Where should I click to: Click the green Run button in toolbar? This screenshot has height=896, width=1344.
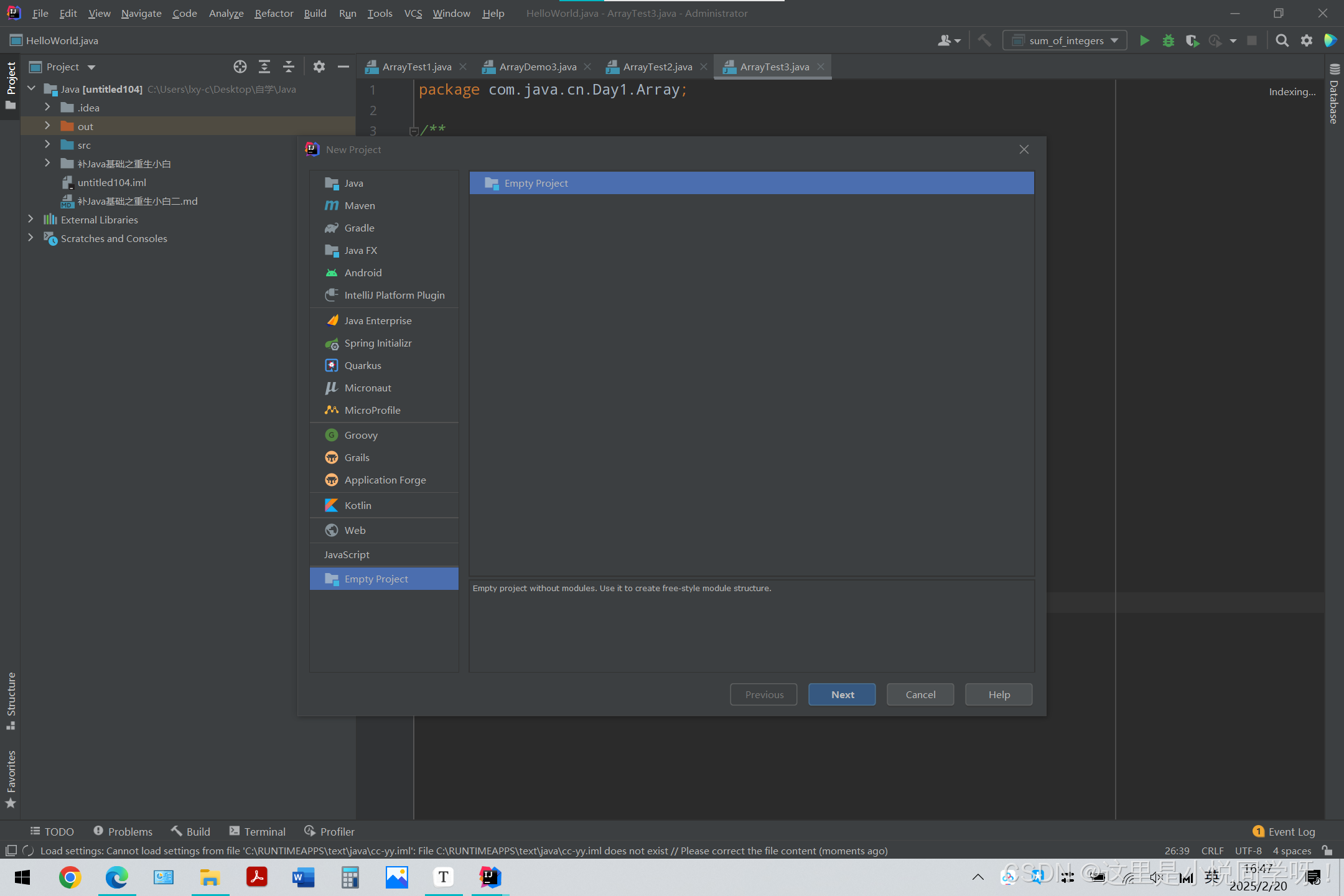[x=1144, y=40]
